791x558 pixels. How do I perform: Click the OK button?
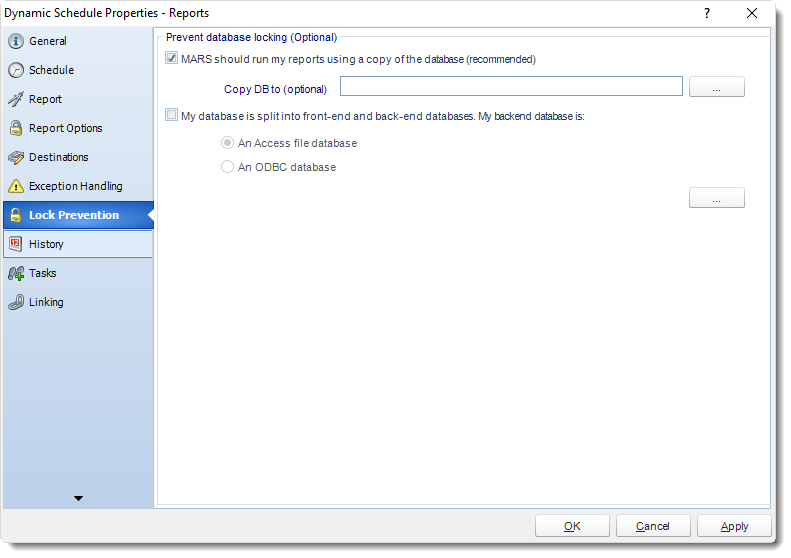point(572,526)
